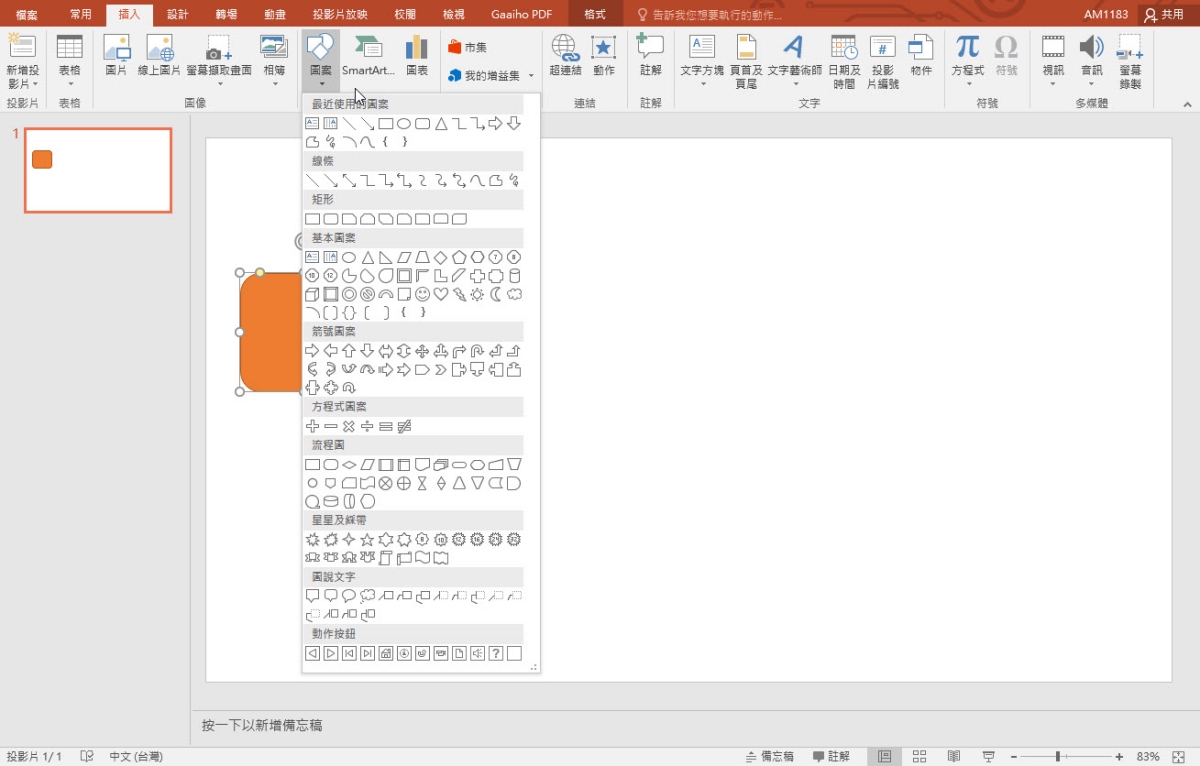This screenshot has height=766, width=1200.
Task: Choose the Help action button shape
Action: [x=496, y=653]
